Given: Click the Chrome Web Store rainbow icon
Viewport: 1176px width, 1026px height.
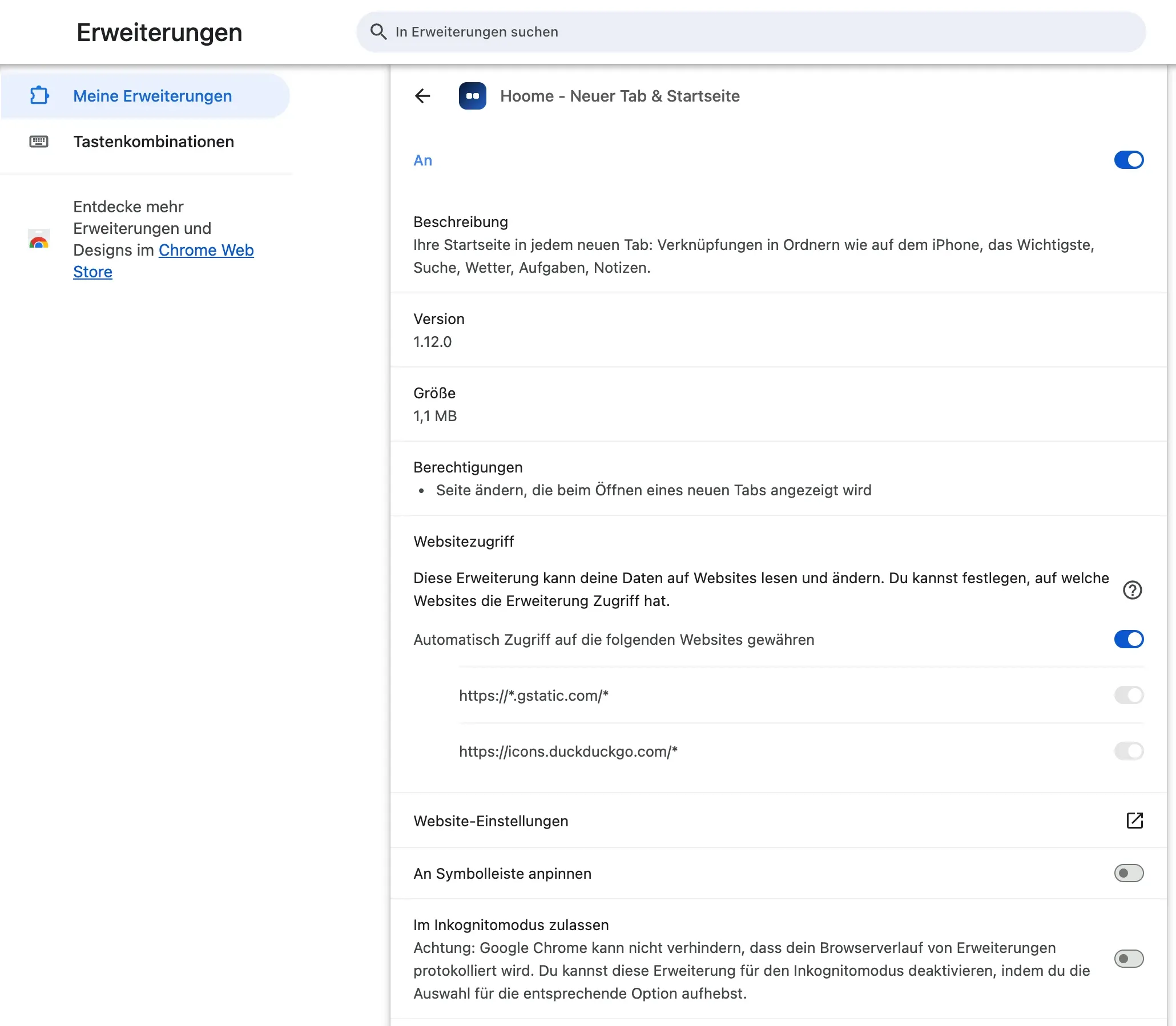Looking at the screenshot, I should pos(39,239).
